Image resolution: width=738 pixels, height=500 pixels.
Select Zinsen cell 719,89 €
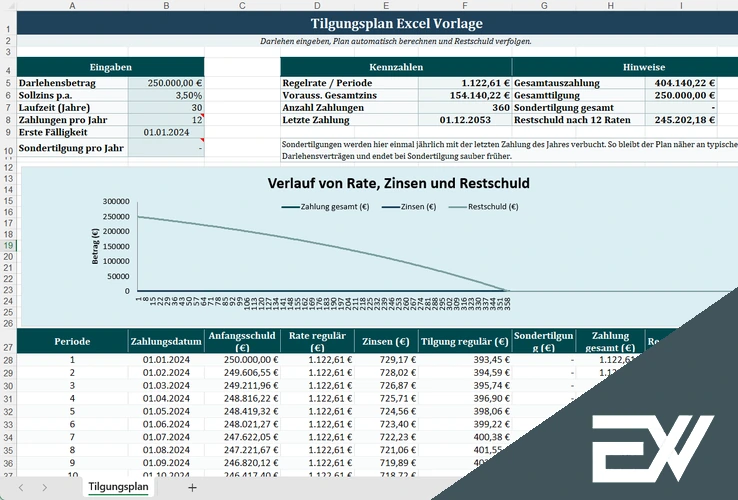point(386,463)
